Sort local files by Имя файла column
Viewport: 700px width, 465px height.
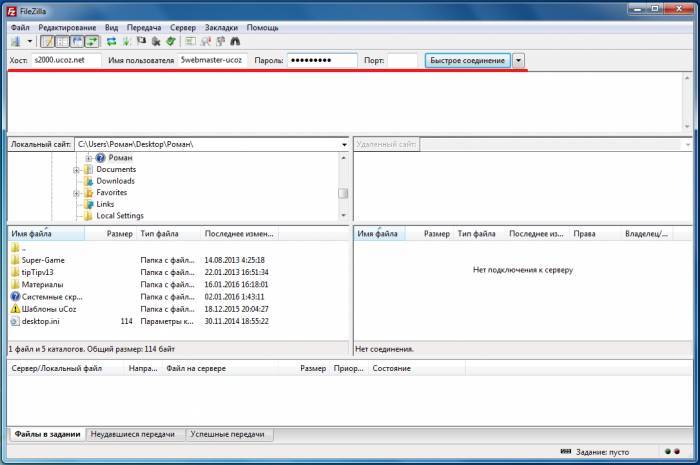pyautogui.click(x=46, y=234)
